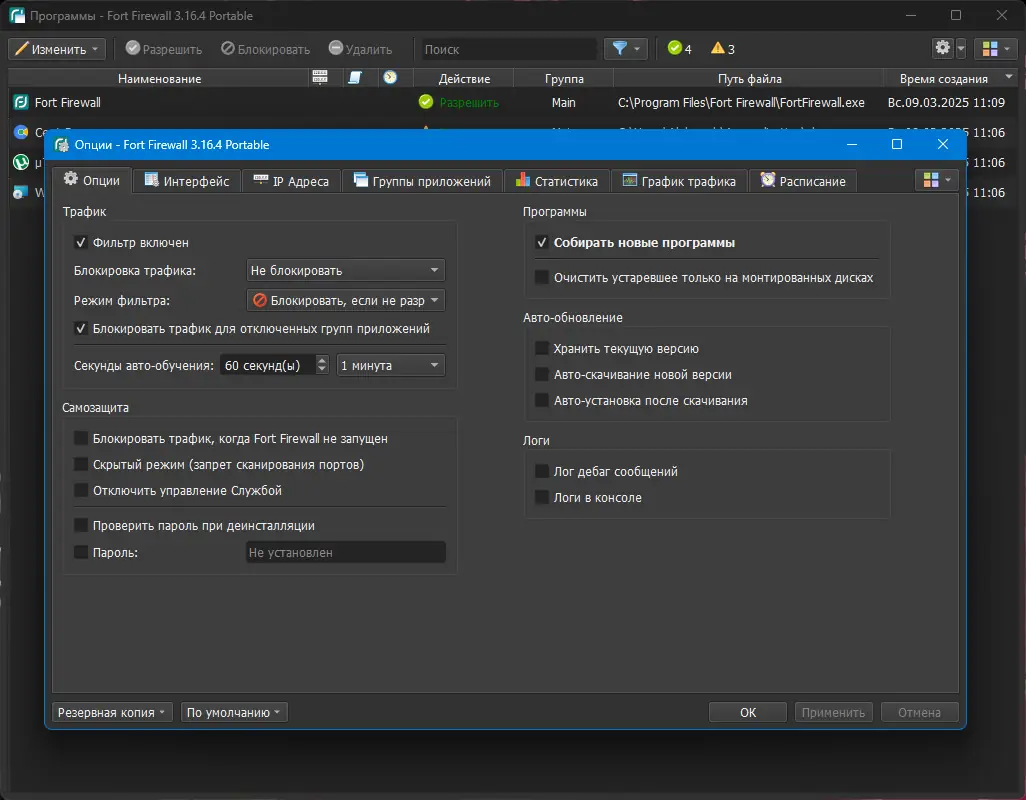The height and width of the screenshot is (800, 1026).
Task: Sort by "Путь файла" column header
Action: coord(749,78)
